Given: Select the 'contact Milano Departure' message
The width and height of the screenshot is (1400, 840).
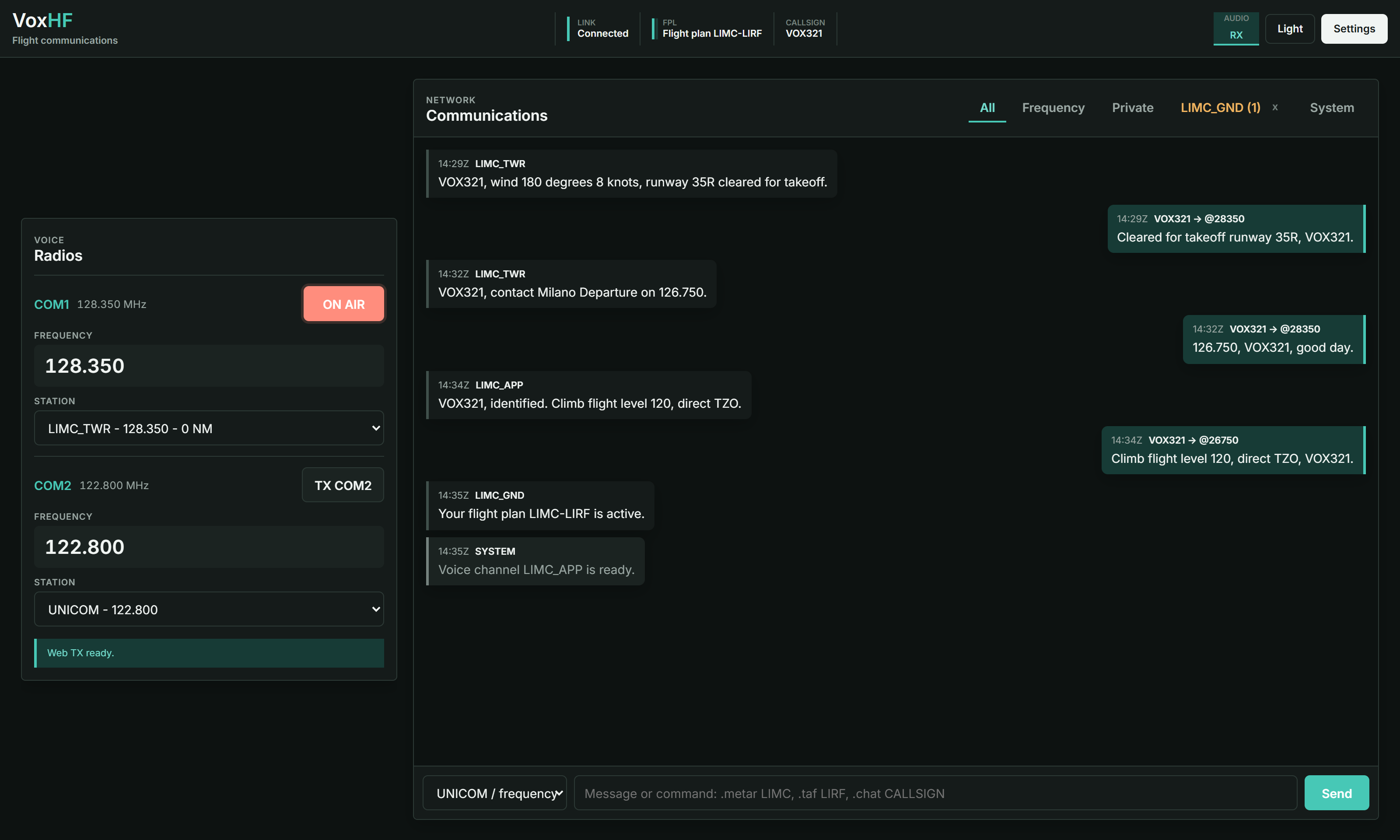Looking at the screenshot, I should pyautogui.click(x=571, y=284).
